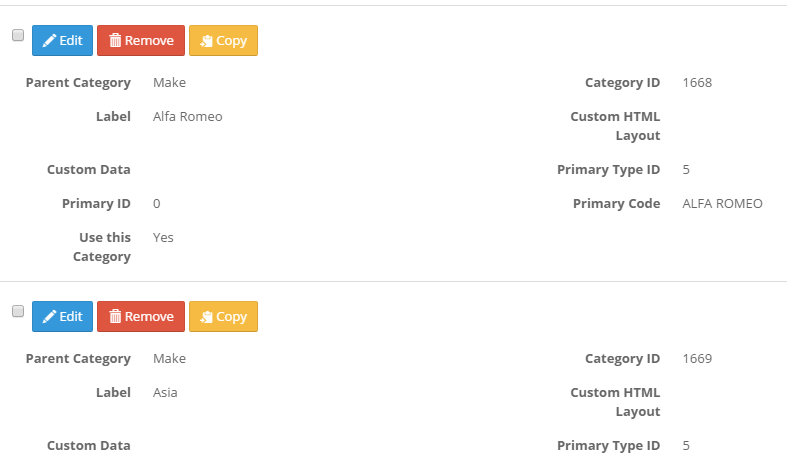Screen dimensions: 787x461
Task: Select the Asia record checkbox
Action: (x=18, y=311)
